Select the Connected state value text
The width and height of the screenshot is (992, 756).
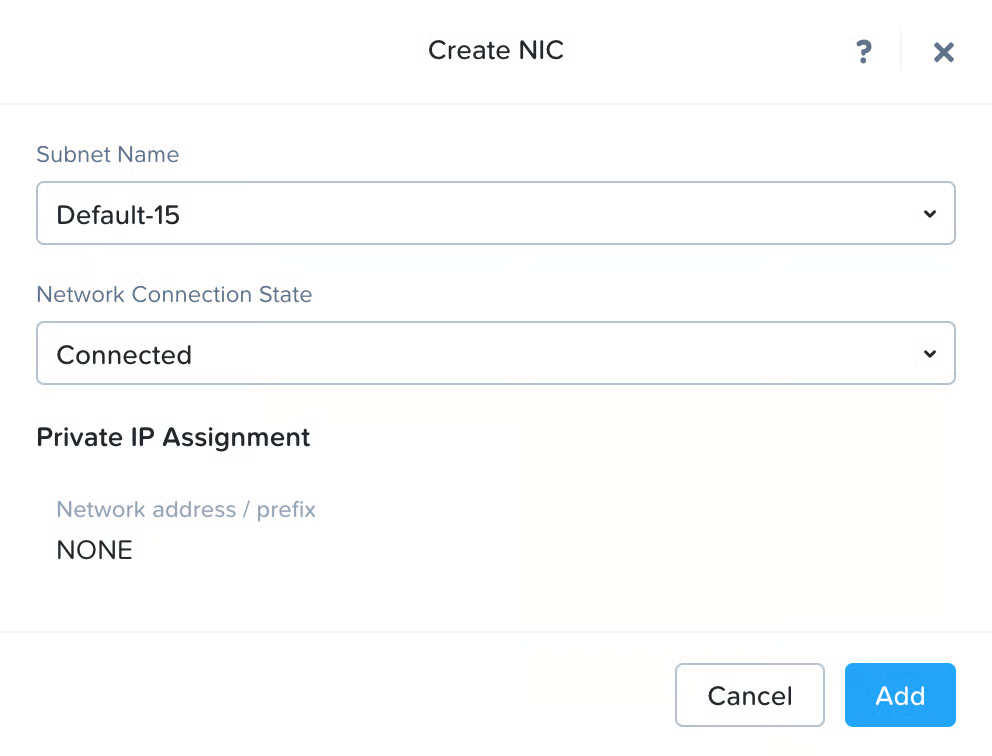pyautogui.click(x=124, y=354)
